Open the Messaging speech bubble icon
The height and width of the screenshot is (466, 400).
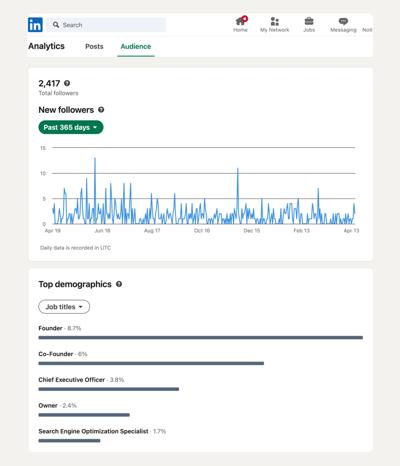[x=343, y=21]
